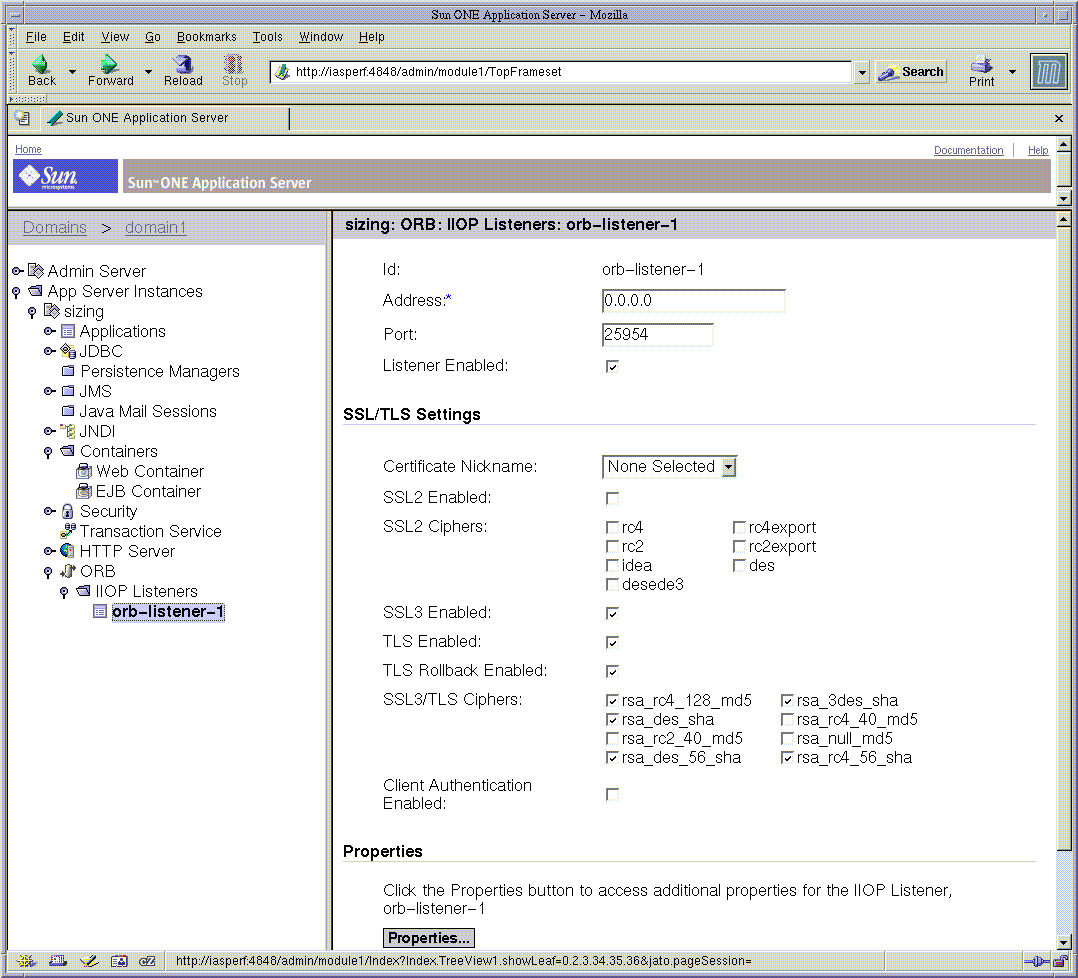Open the Domains breadcrumb link

click(55, 227)
